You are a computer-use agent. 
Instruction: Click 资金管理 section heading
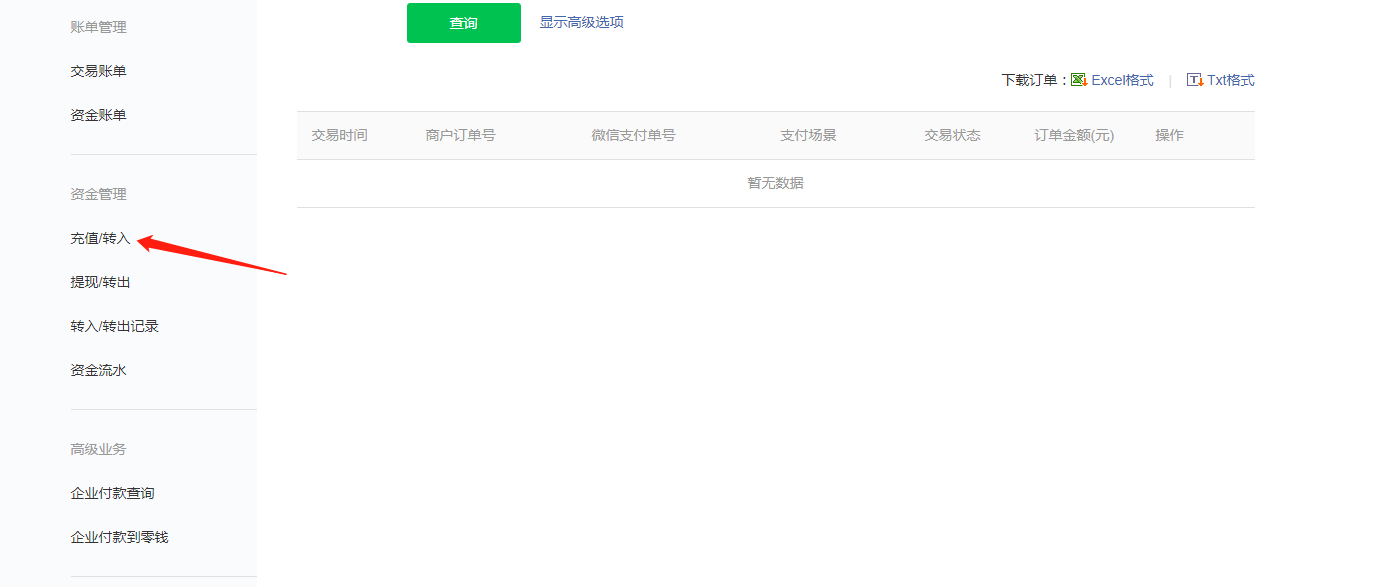[x=99, y=194]
